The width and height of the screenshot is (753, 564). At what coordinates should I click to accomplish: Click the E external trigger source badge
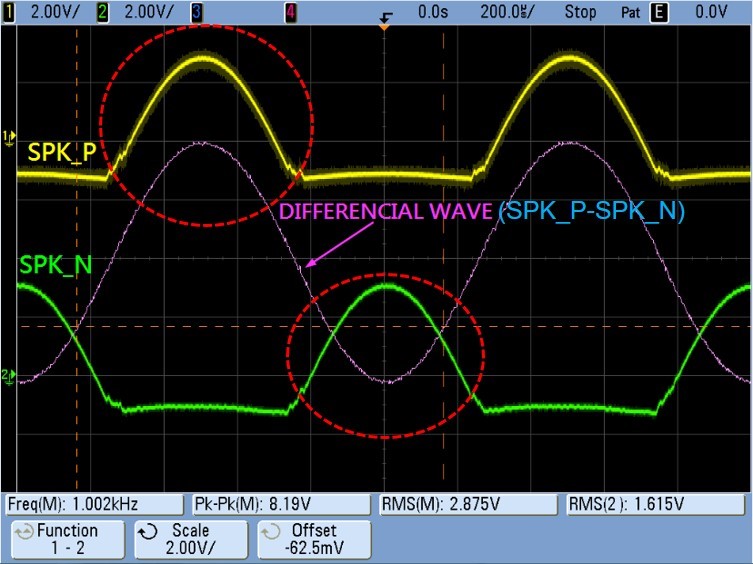658,12
